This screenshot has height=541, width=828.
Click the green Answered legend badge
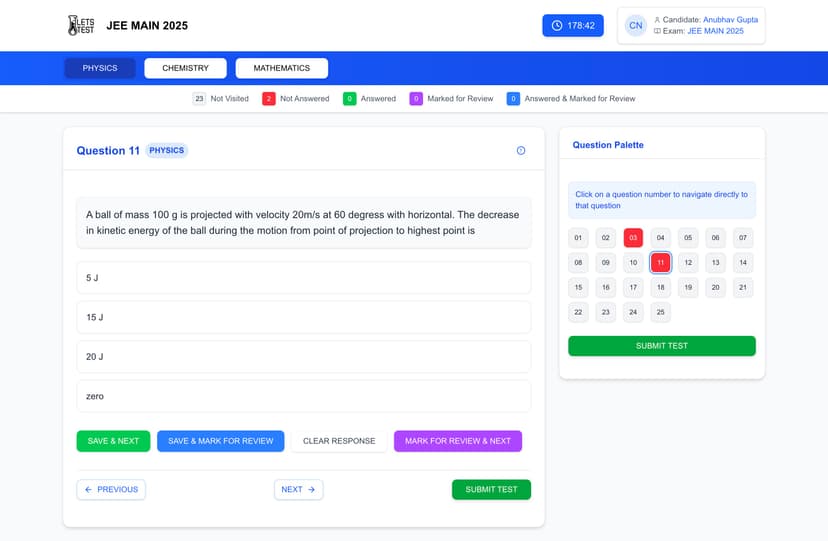350,98
